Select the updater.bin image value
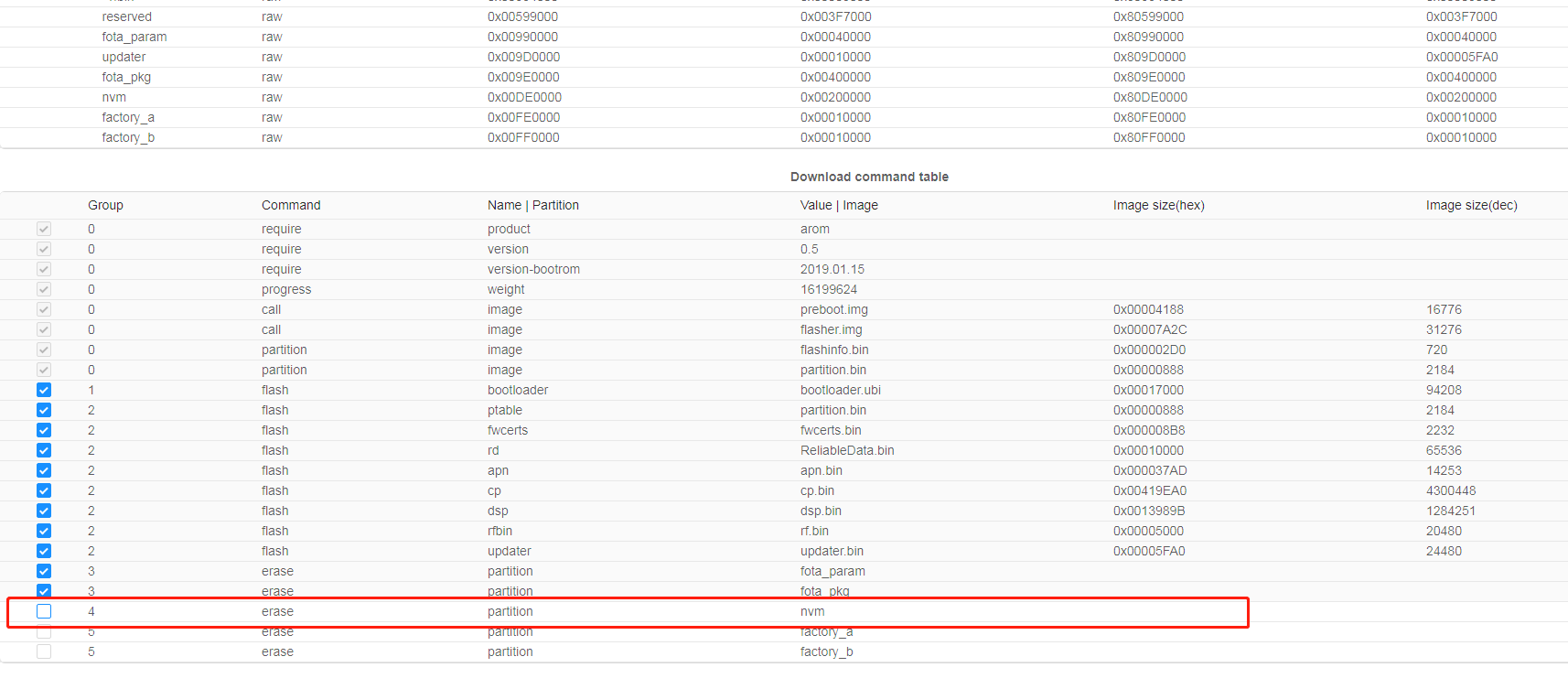 click(x=832, y=551)
